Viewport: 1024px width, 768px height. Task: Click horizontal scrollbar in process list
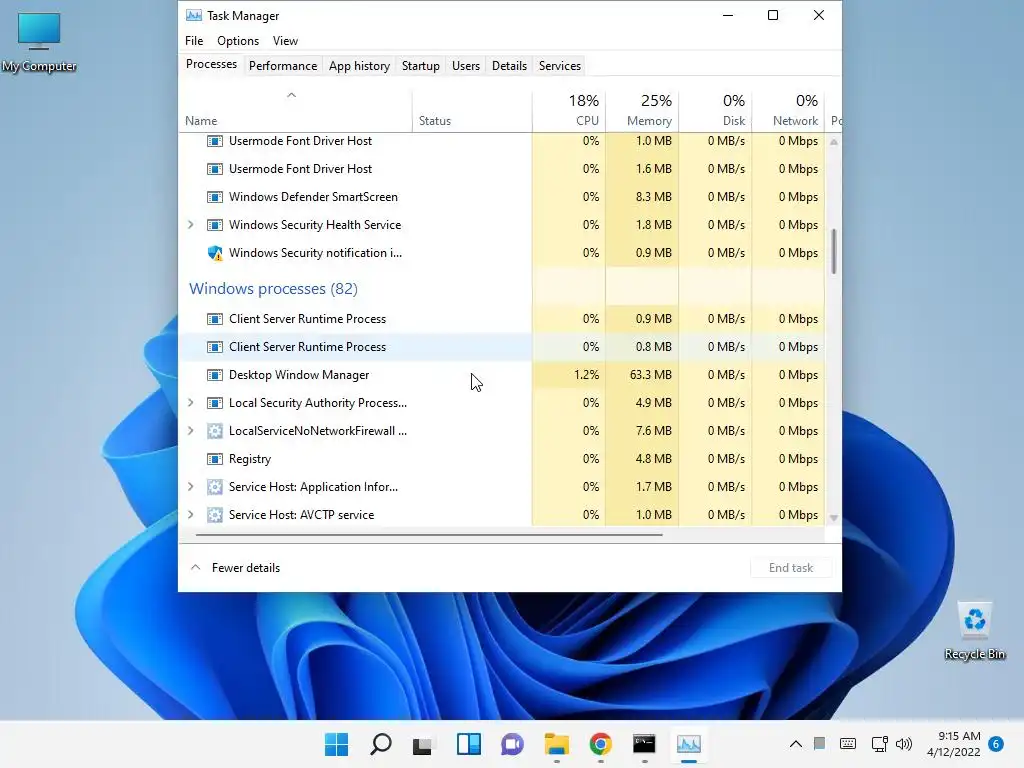click(x=429, y=535)
